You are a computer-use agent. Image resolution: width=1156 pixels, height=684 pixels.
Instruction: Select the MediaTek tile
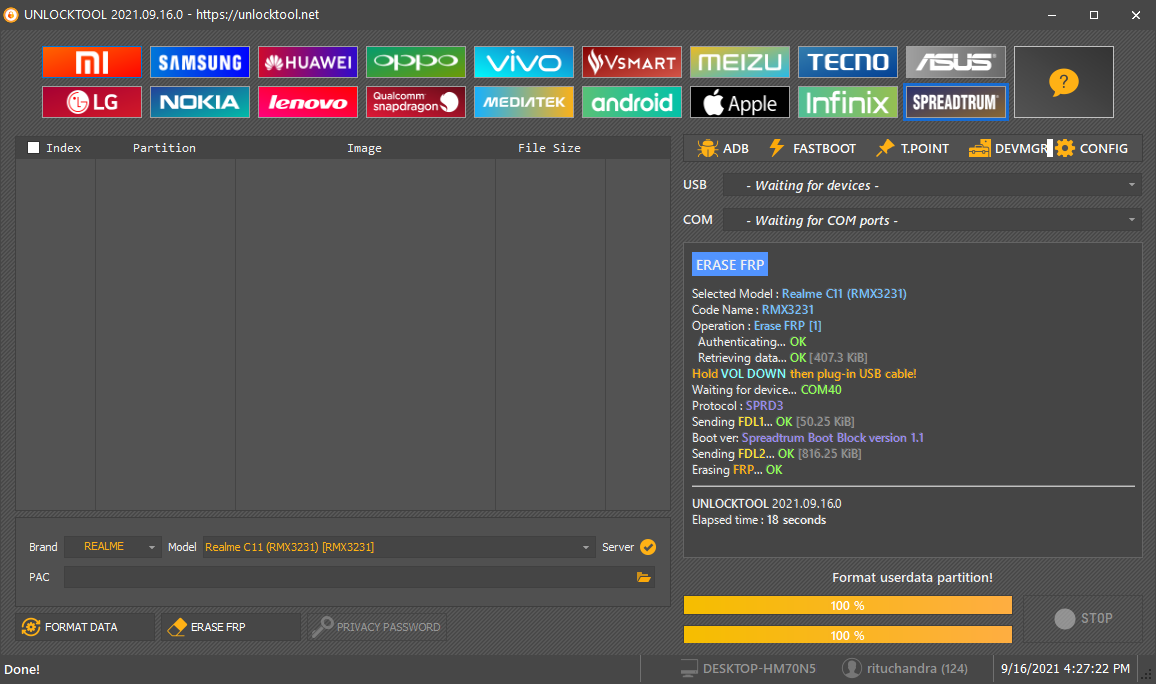point(523,102)
